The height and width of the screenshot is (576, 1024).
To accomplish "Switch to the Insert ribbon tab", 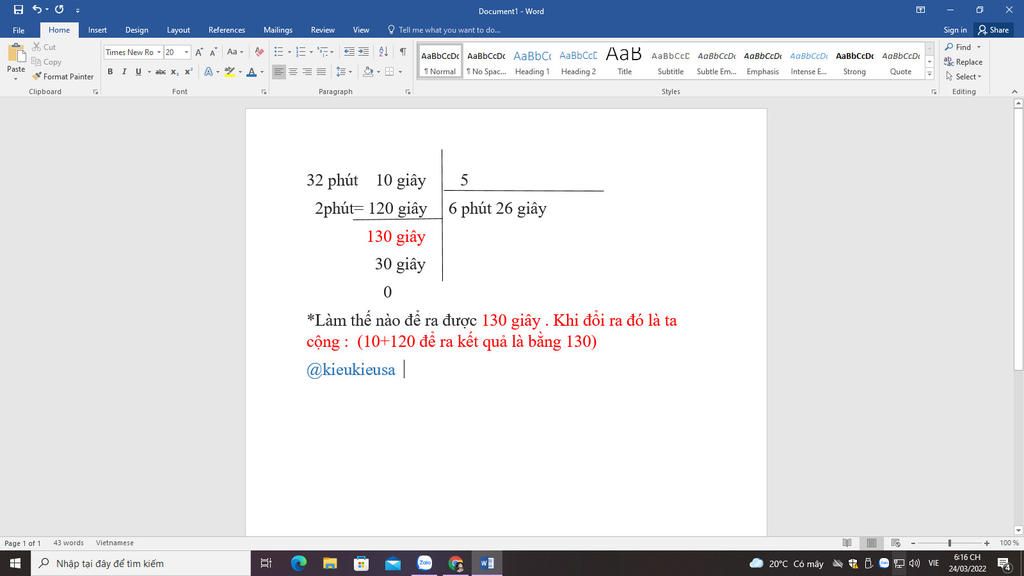I will 97,30.
